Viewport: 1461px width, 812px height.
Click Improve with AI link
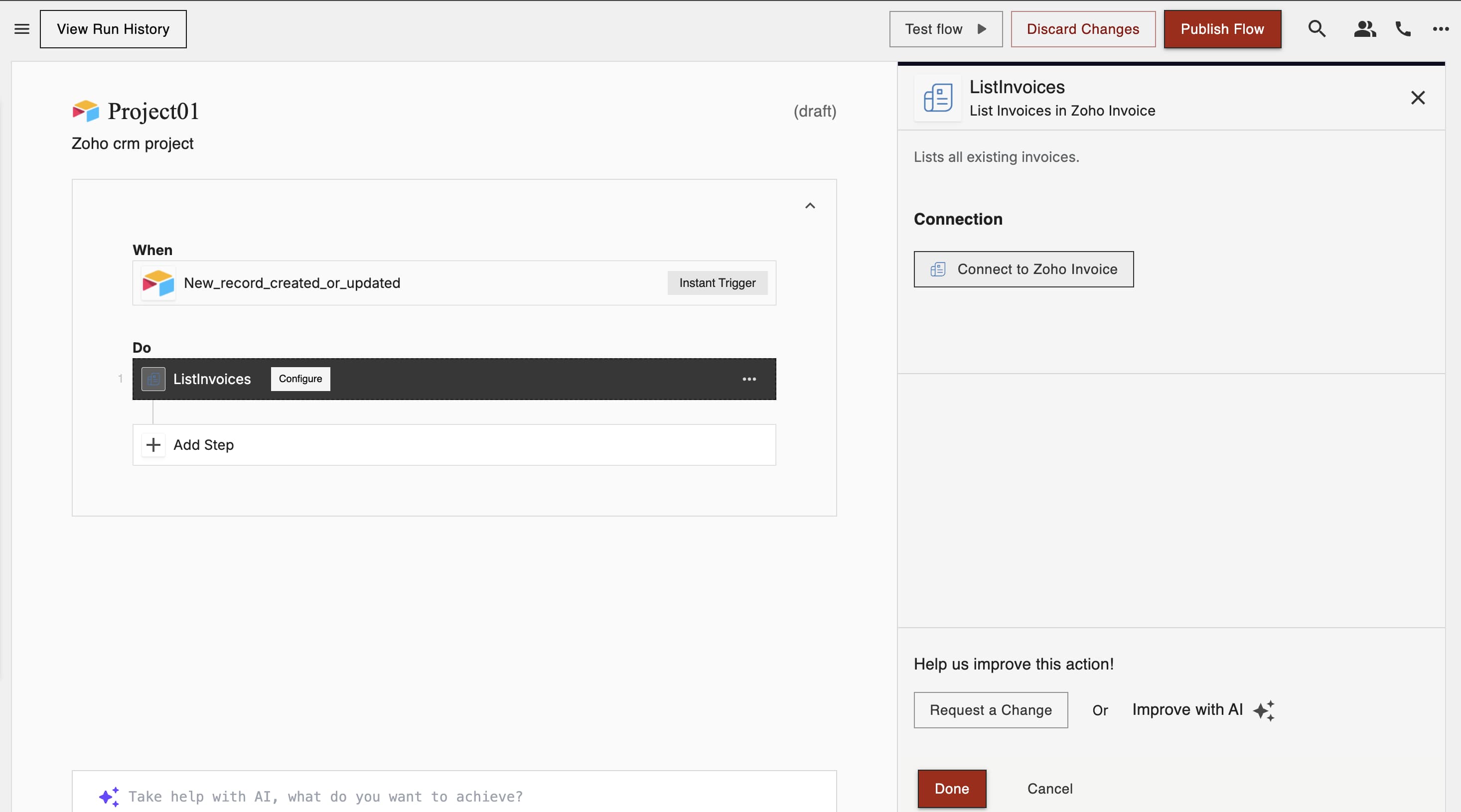(x=1187, y=709)
